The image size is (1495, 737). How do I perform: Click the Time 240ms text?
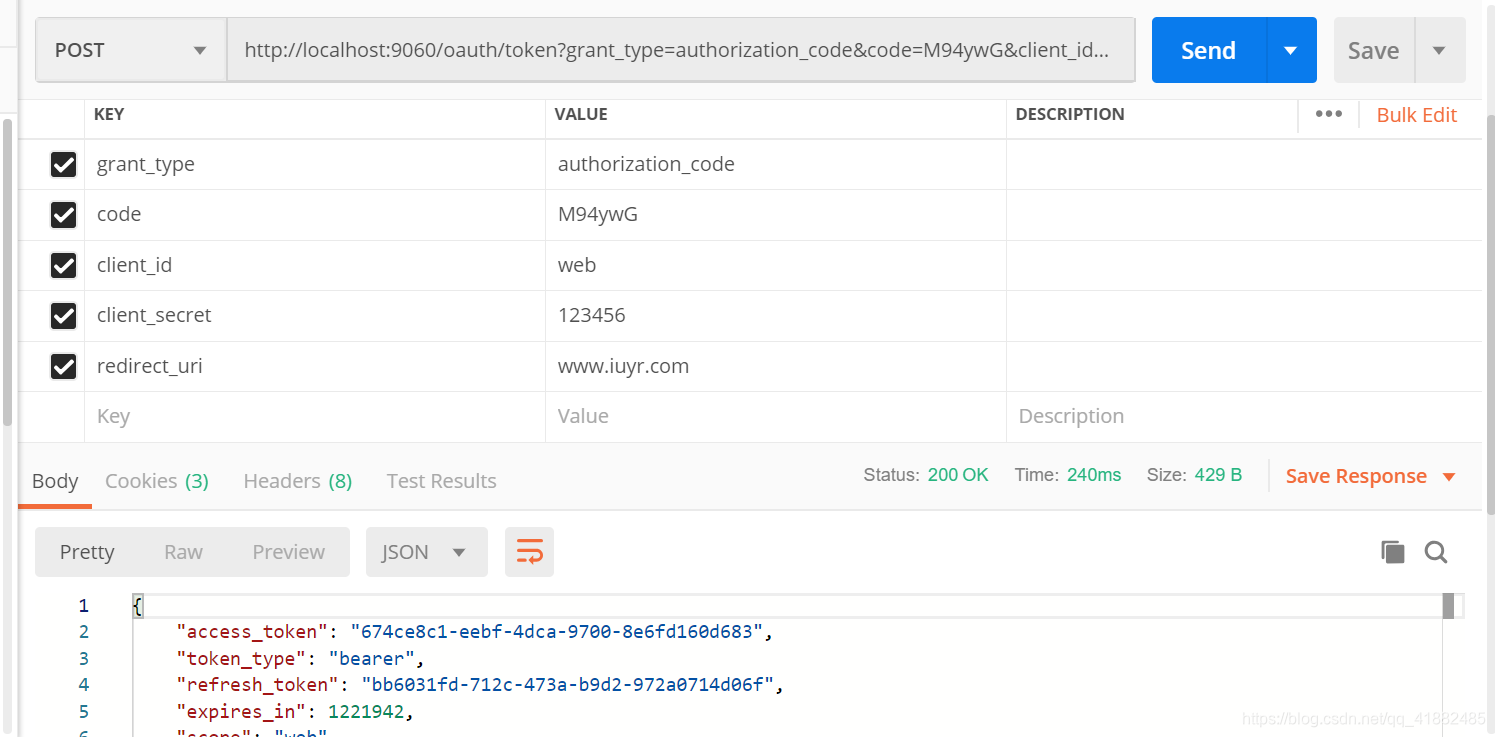tap(1068, 475)
